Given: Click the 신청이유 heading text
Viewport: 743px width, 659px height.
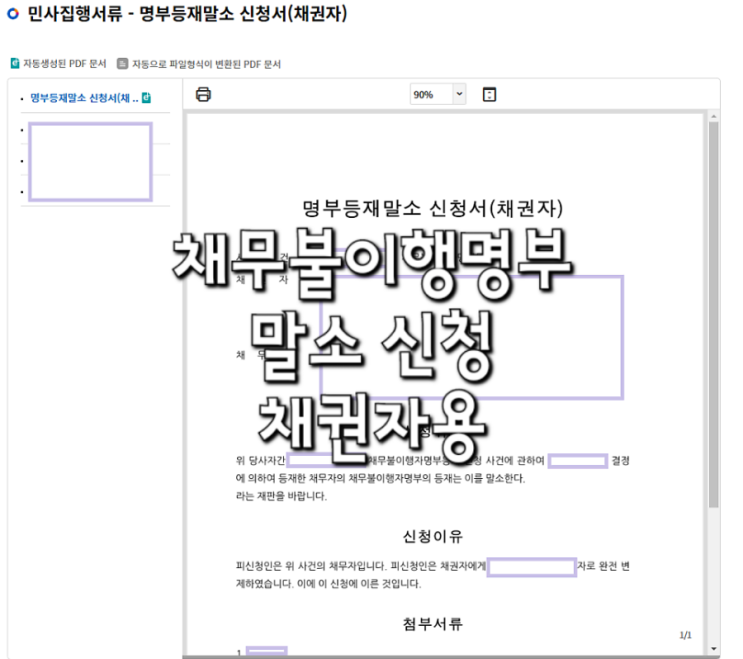Looking at the screenshot, I should [x=432, y=536].
